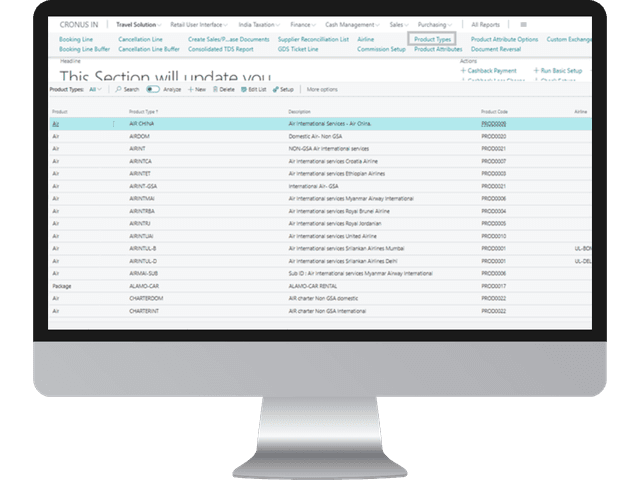Screen dimensions: 640x480
Task: Select the CHARTERDOM row
Action: (x=320, y=299)
